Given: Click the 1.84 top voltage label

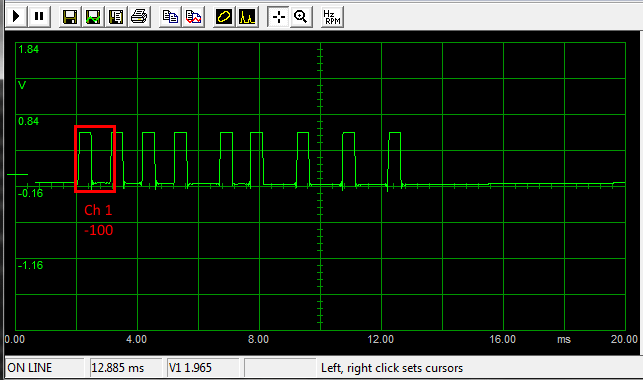Looking at the screenshot, I should tap(28, 49).
